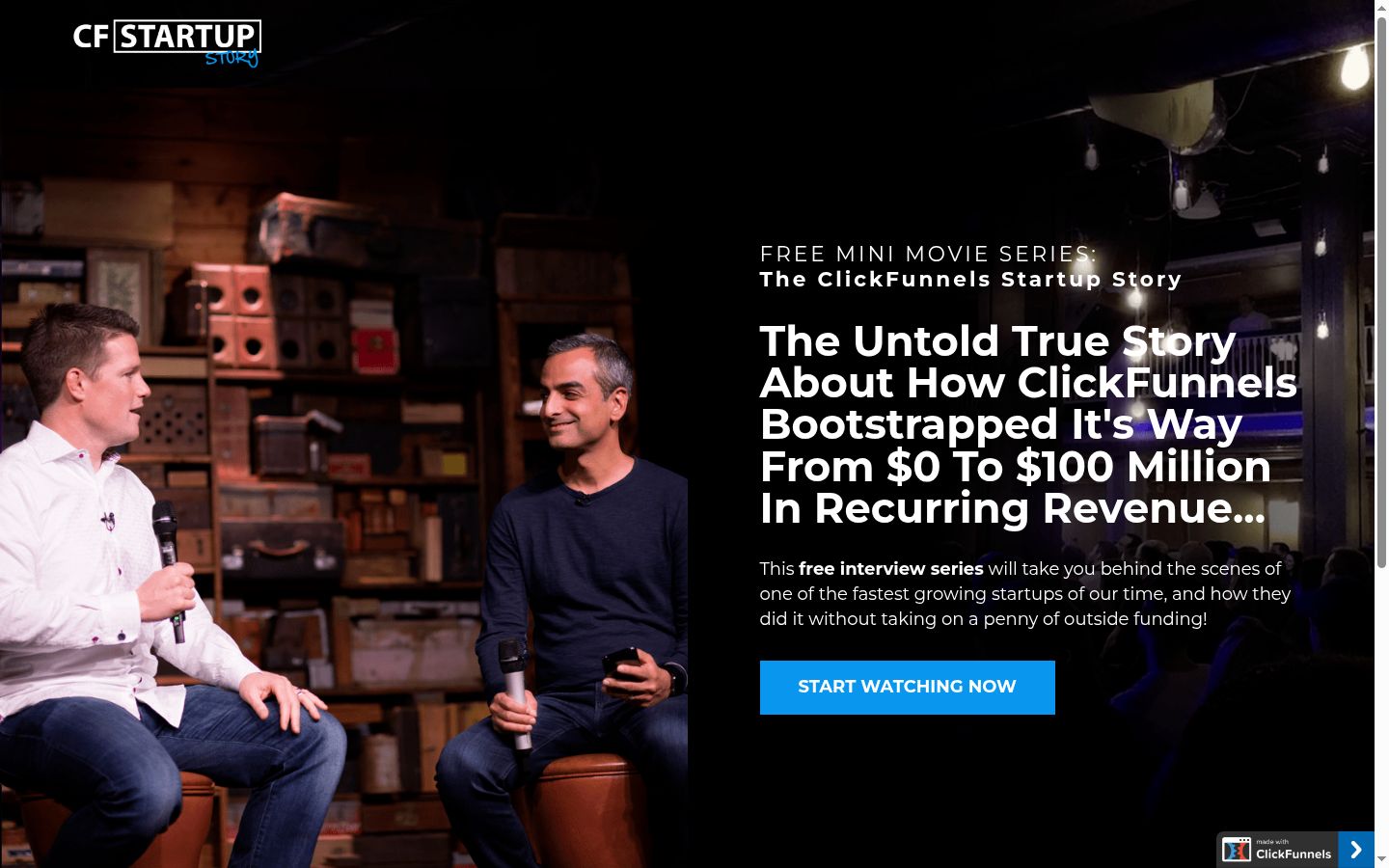Click the Untold True Story headline
Screen dimensions: 1389x868
point(1028,424)
